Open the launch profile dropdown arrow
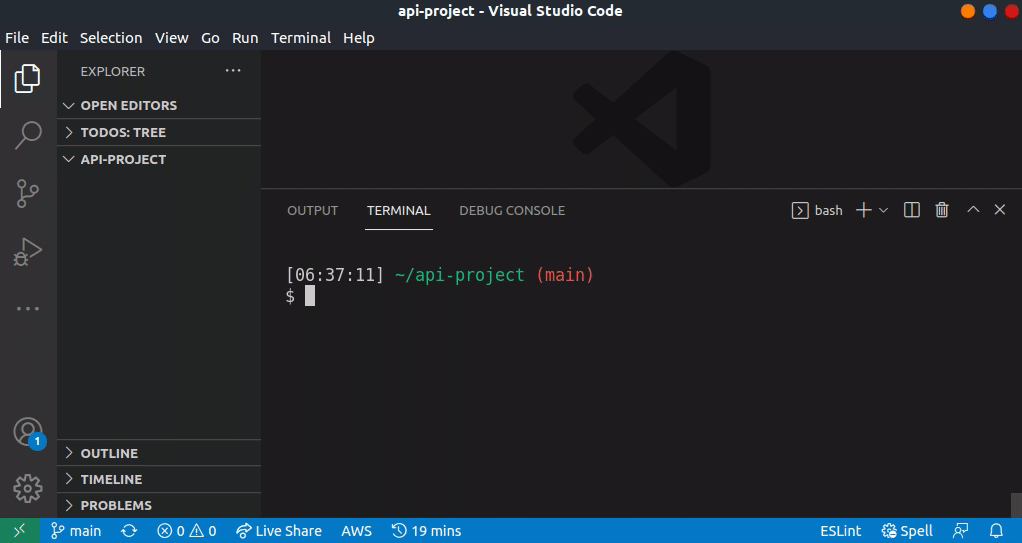The width and height of the screenshot is (1022, 543). [883, 210]
